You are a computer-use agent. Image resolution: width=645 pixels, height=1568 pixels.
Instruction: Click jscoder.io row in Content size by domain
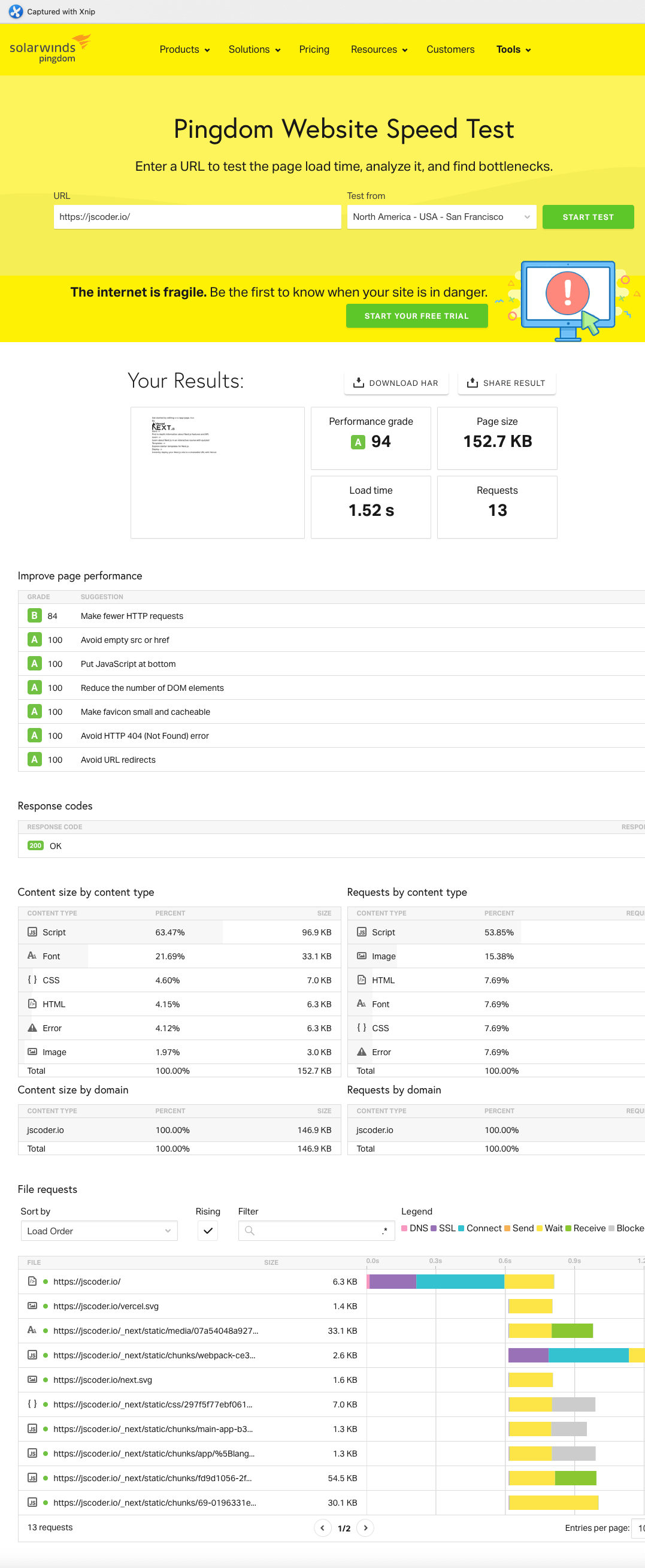pyautogui.click(x=180, y=1129)
